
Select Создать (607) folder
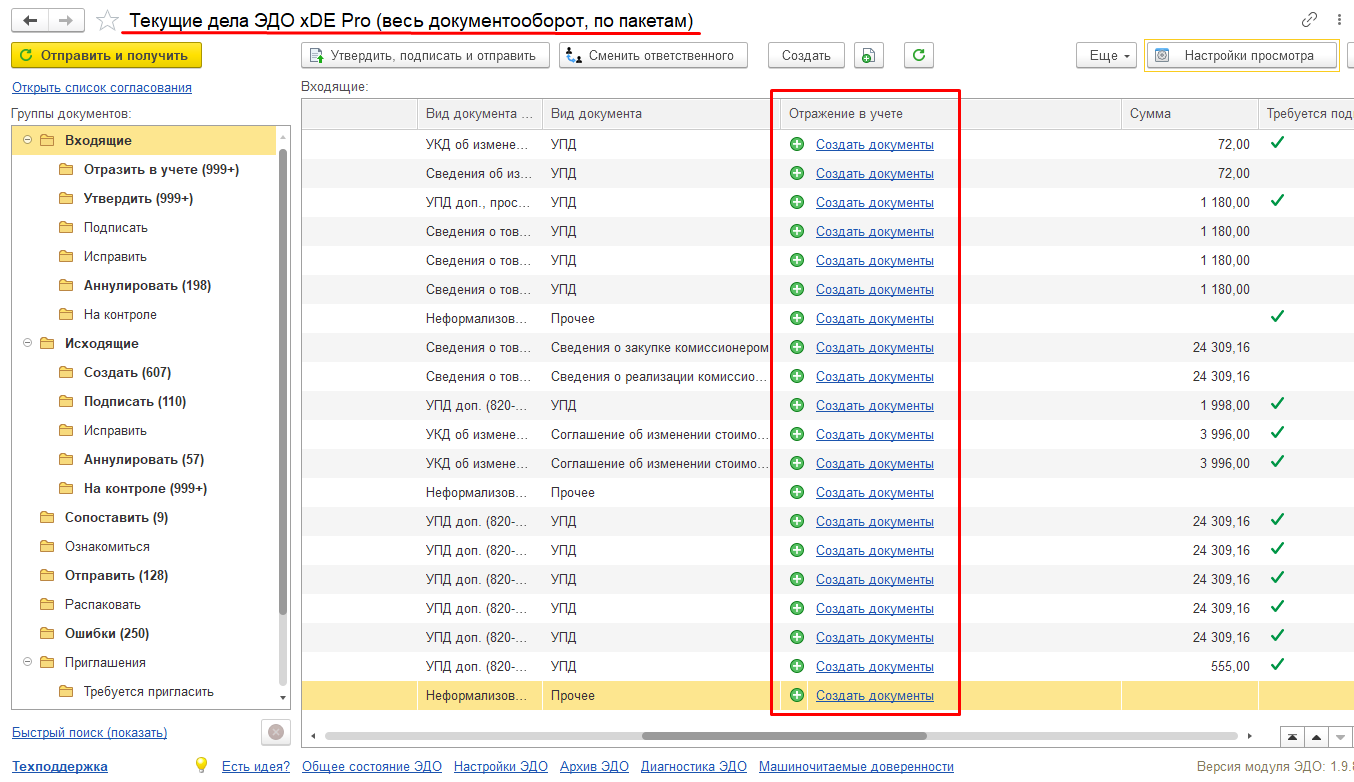(x=127, y=373)
